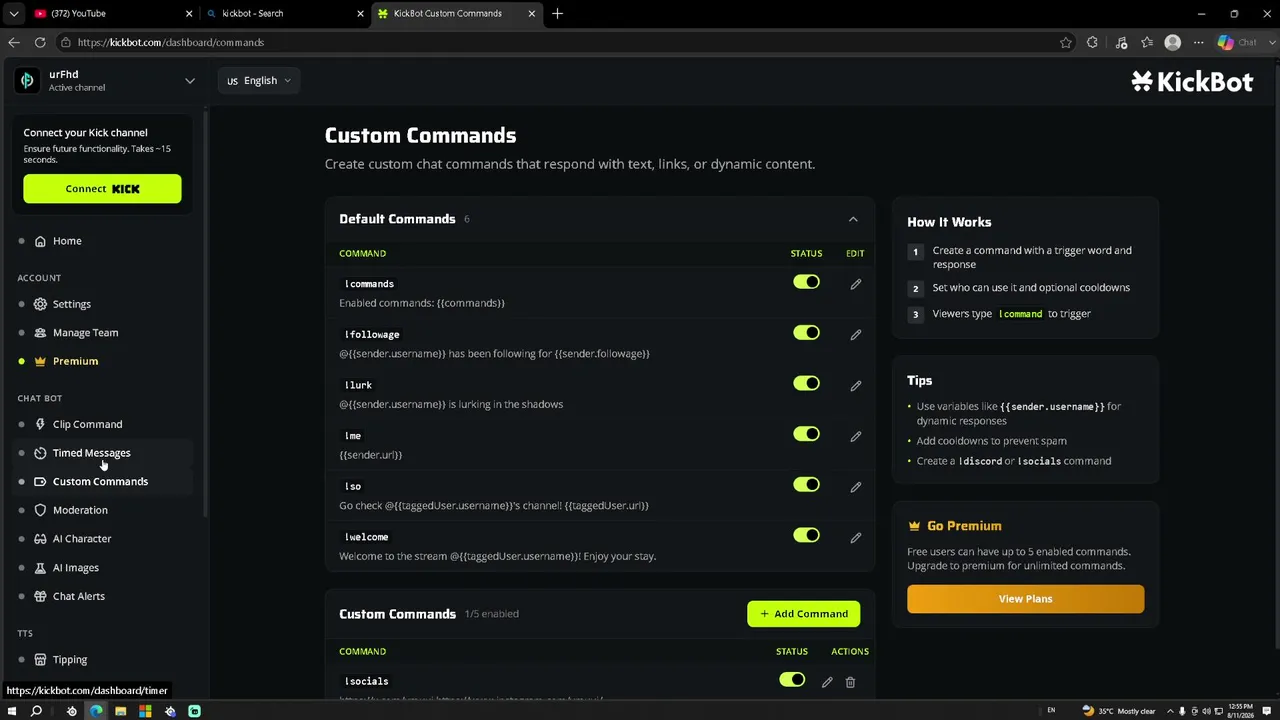
Task: Open the browser settings ellipsis menu
Action: [1199, 42]
